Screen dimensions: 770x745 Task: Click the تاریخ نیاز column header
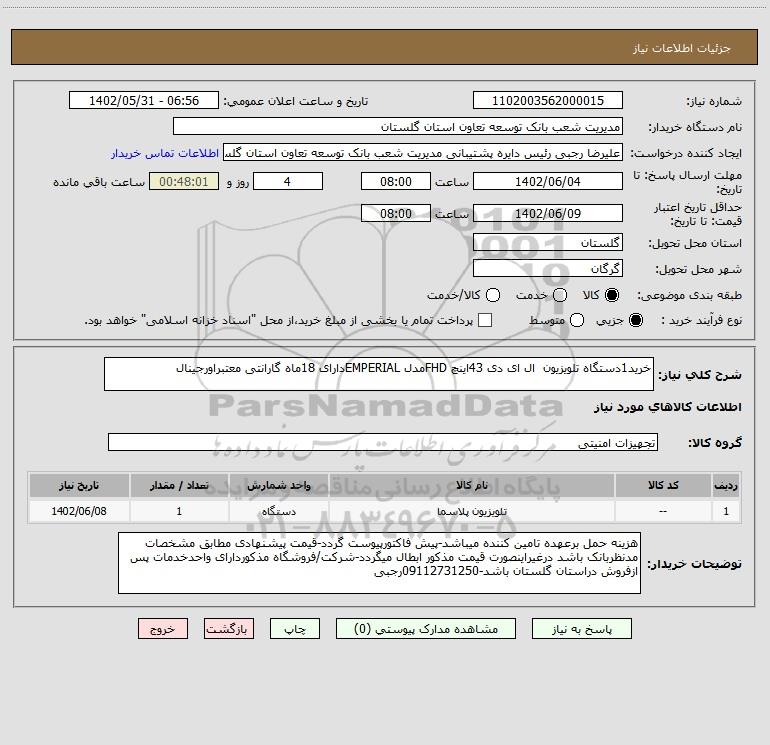tap(79, 485)
